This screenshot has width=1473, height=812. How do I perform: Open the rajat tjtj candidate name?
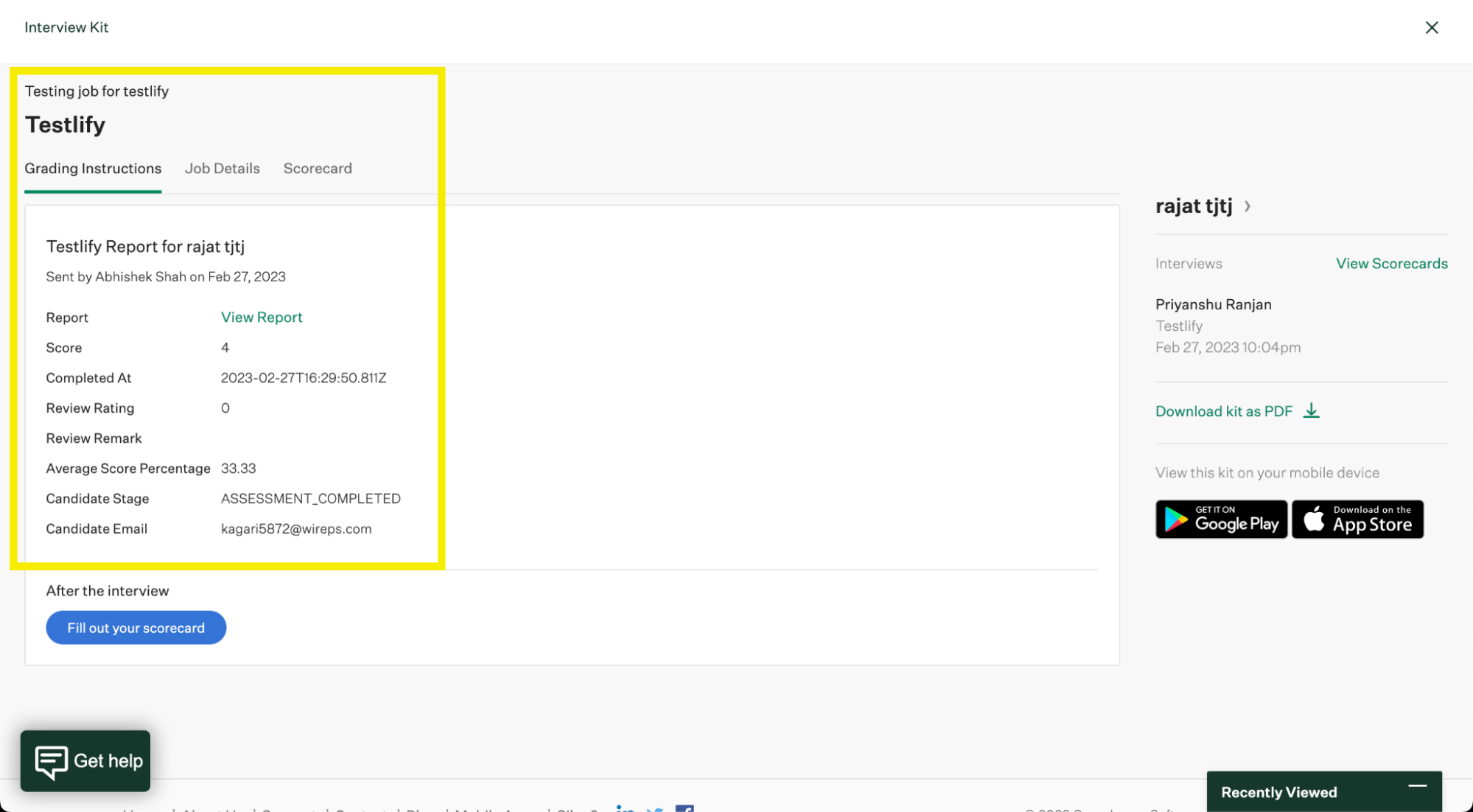[x=1193, y=206]
